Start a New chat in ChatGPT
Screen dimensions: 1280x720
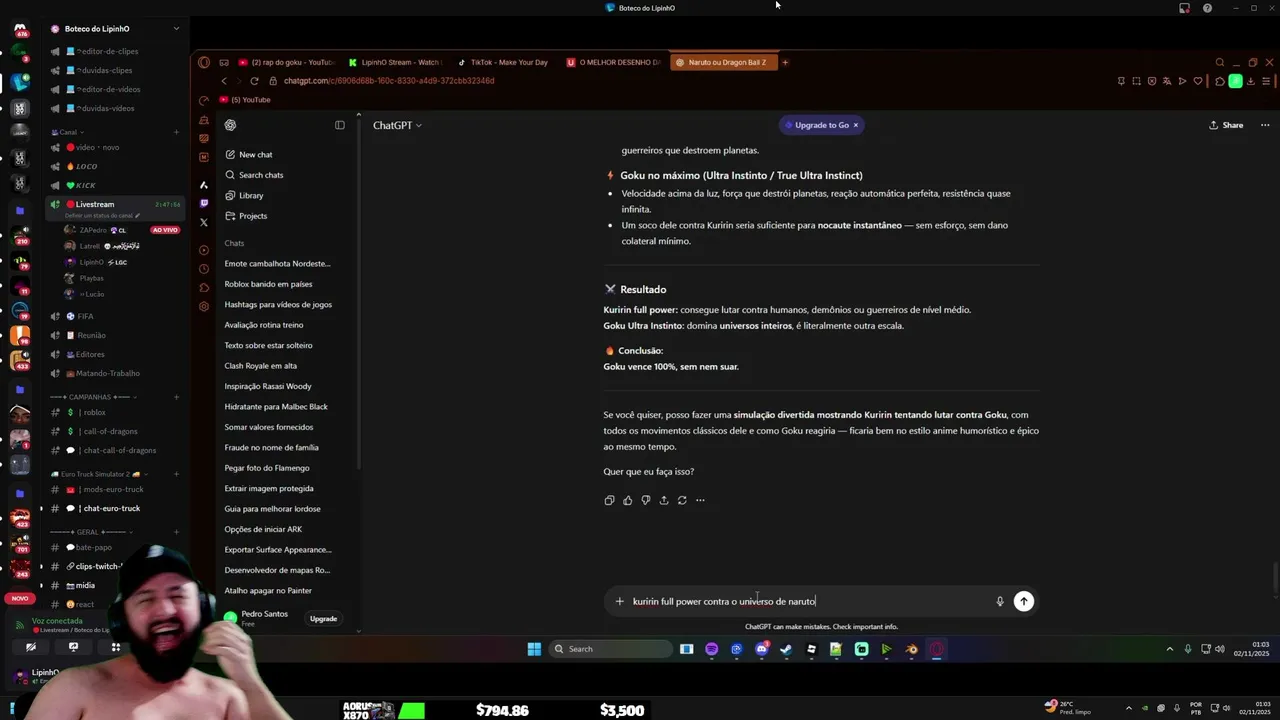pos(249,154)
